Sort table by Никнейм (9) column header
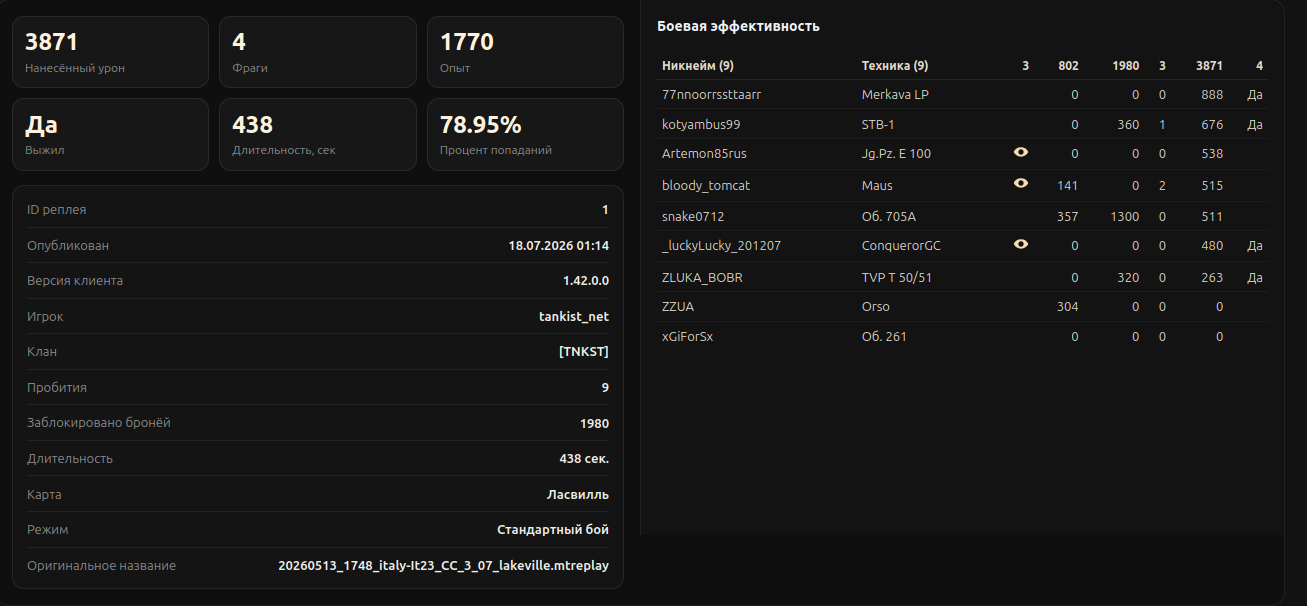Viewport: 1307px width, 606px height. point(698,66)
